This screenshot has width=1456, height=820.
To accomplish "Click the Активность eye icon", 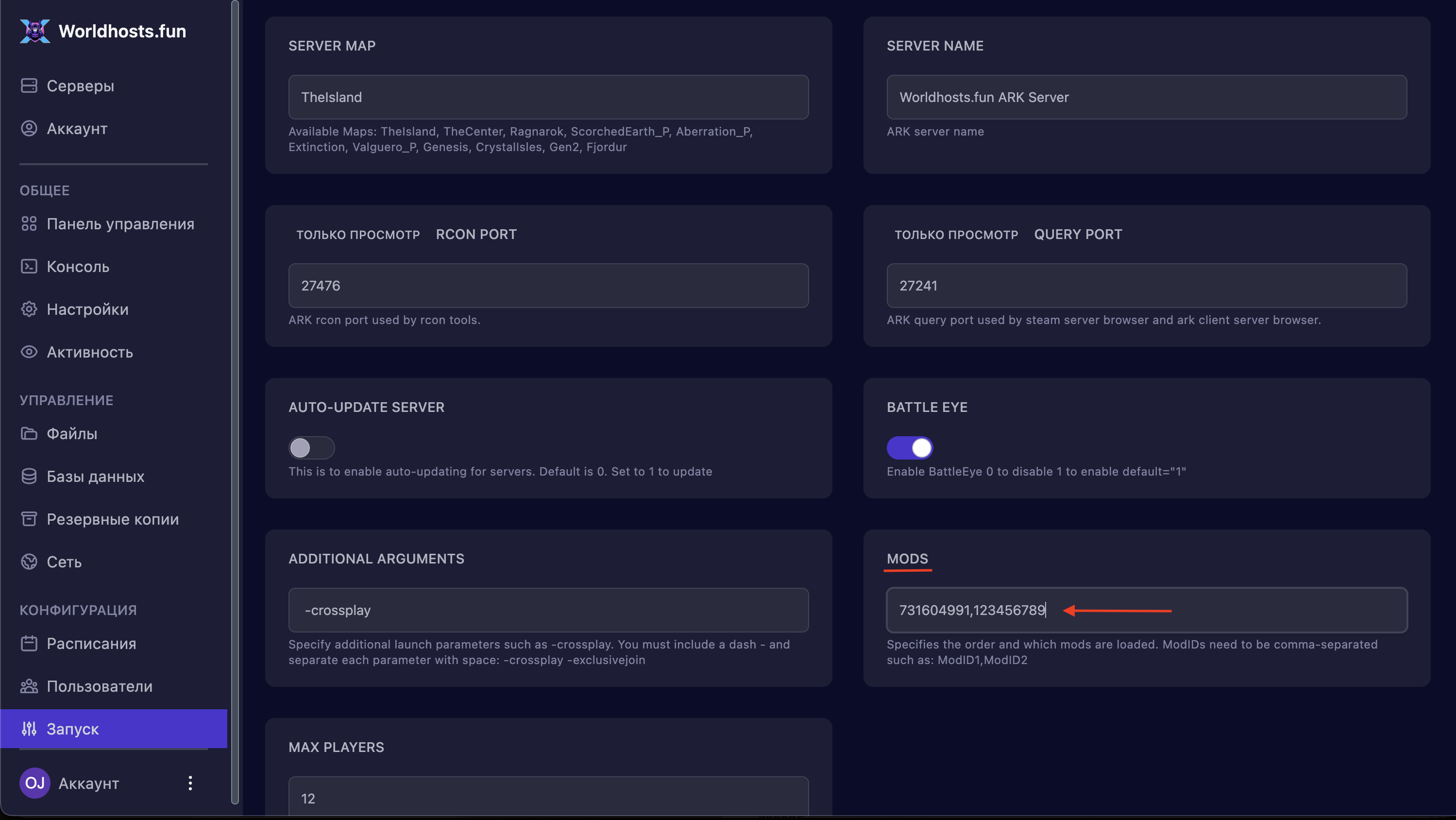I will tap(29, 352).
